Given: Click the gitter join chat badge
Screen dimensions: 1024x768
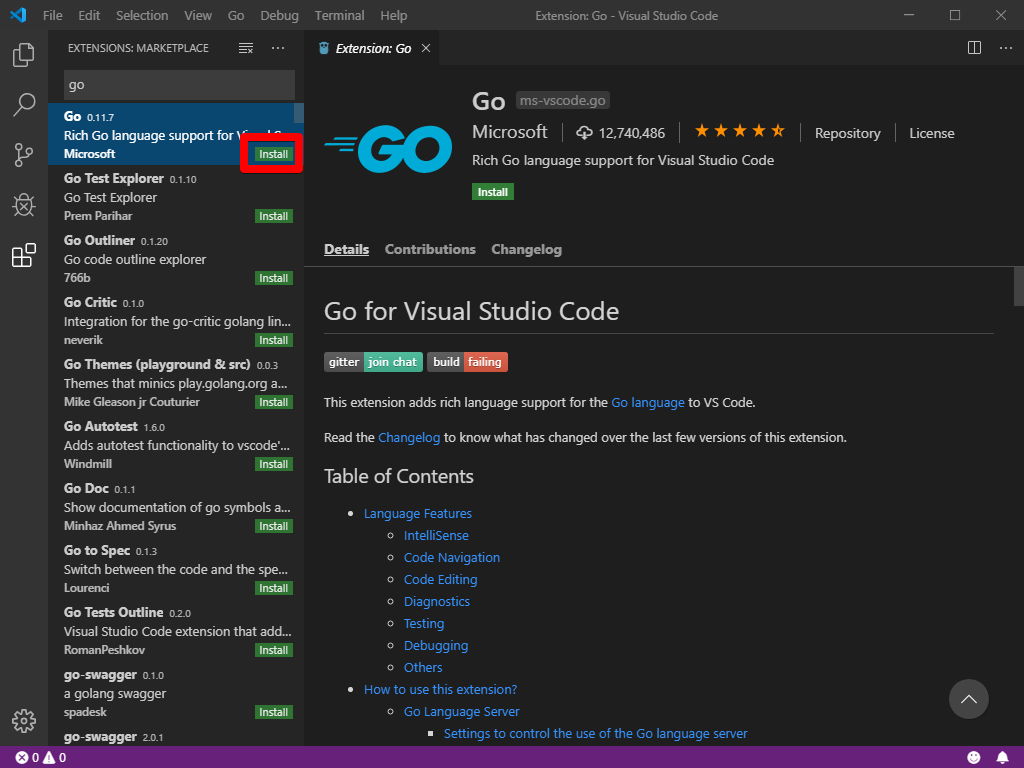Looking at the screenshot, I should 373,362.
